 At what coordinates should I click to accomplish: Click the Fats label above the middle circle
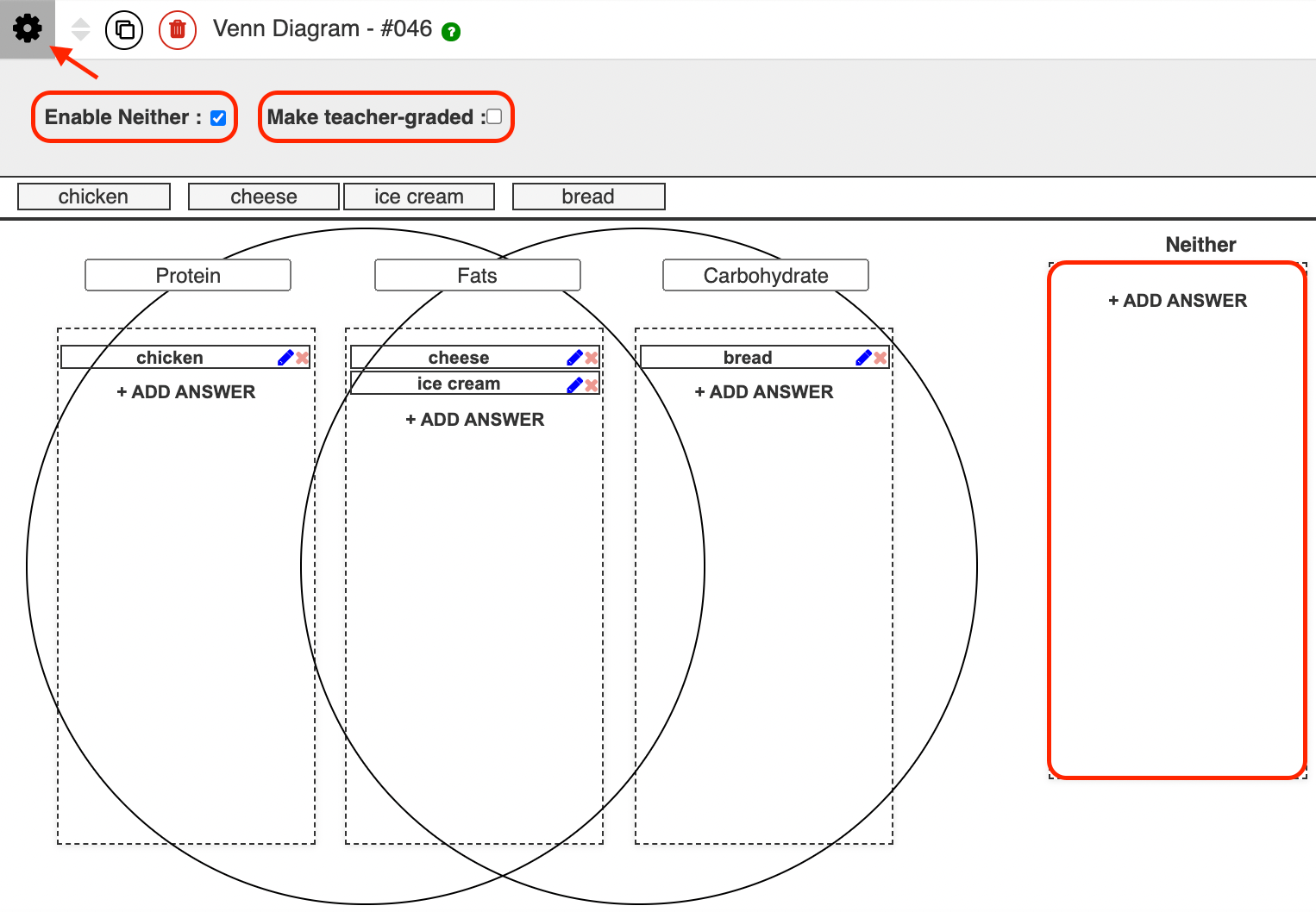(x=477, y=275)
